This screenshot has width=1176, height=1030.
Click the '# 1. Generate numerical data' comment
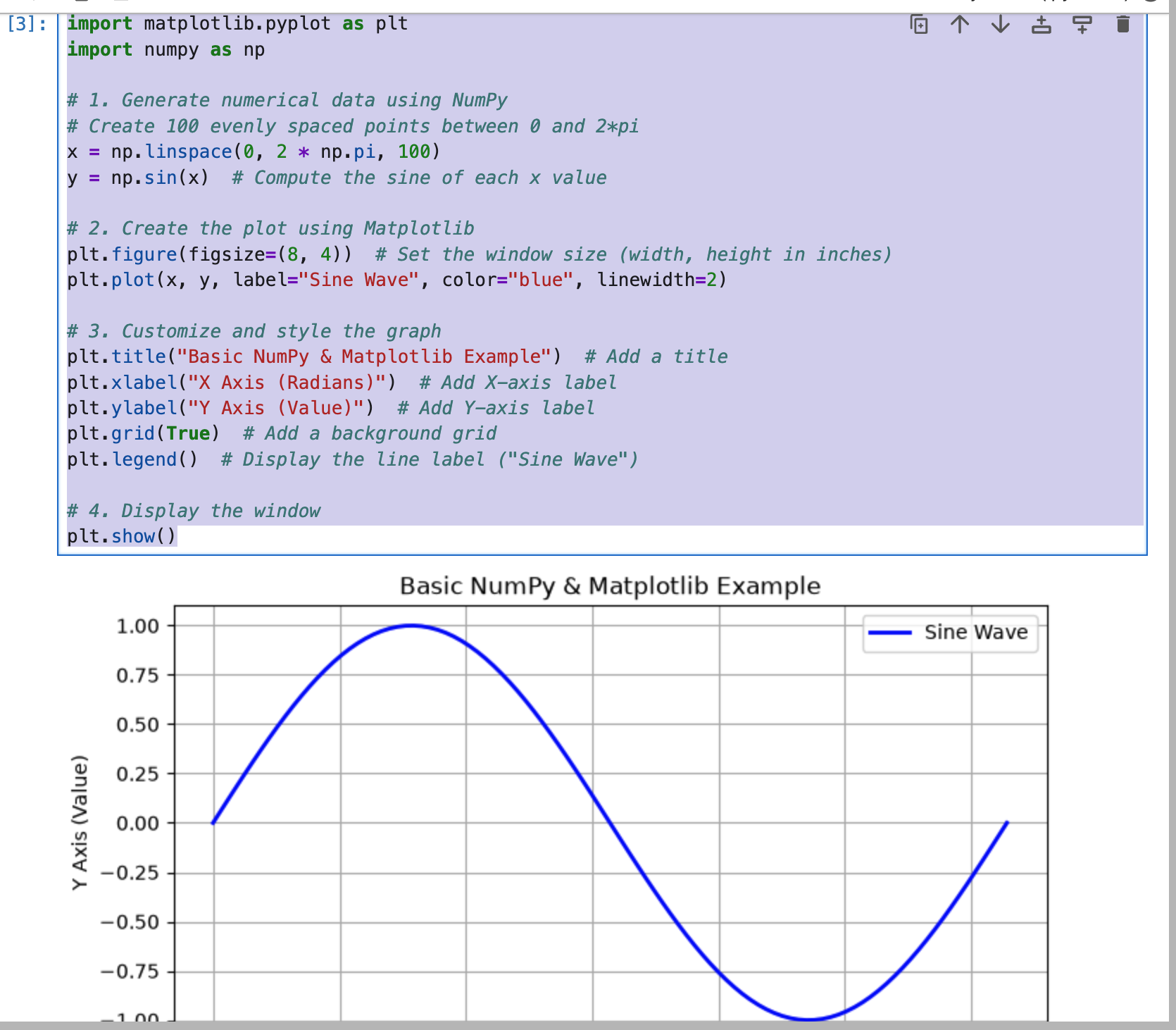pos(287,101)
